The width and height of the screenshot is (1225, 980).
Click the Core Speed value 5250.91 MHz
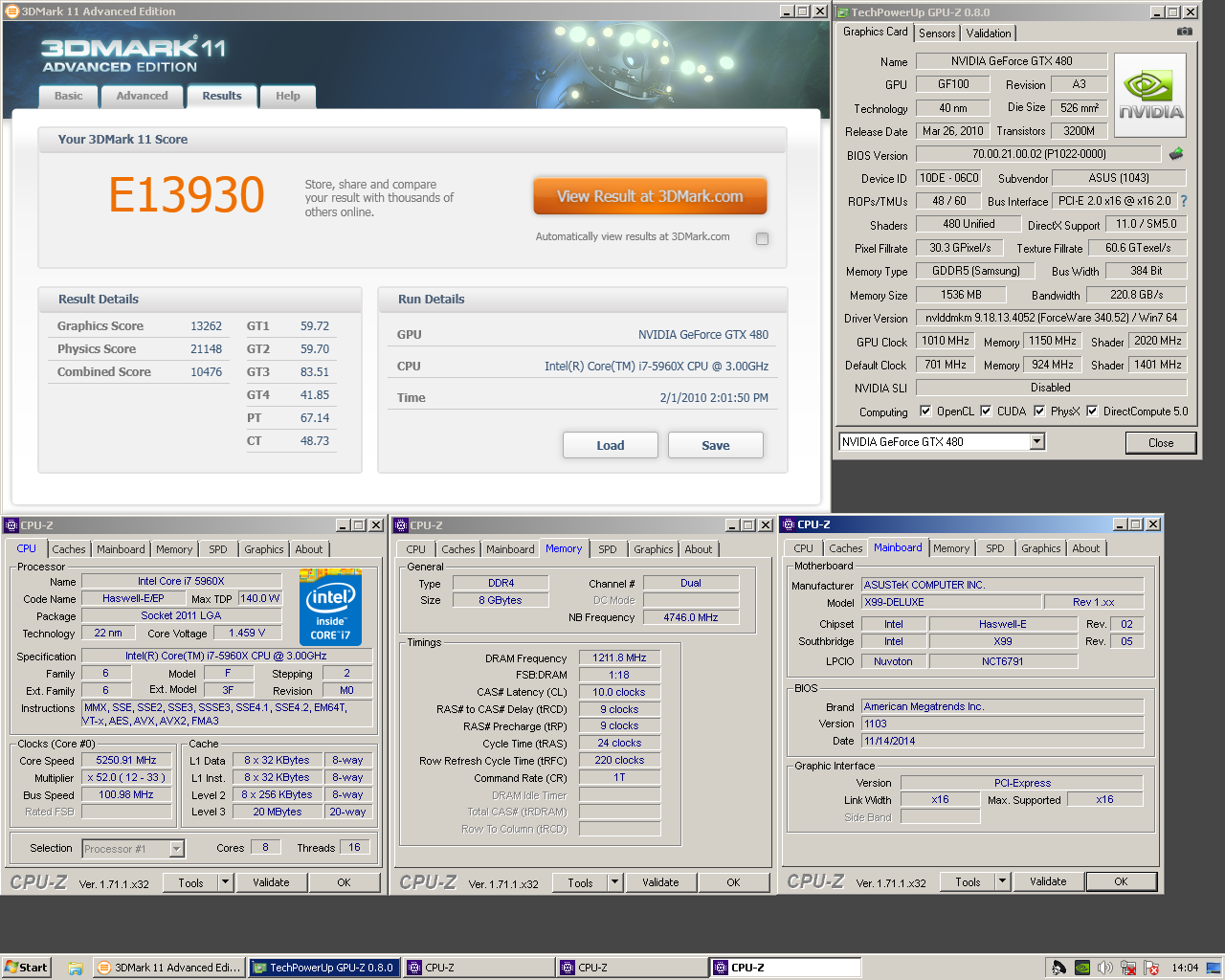click(126, 760)
